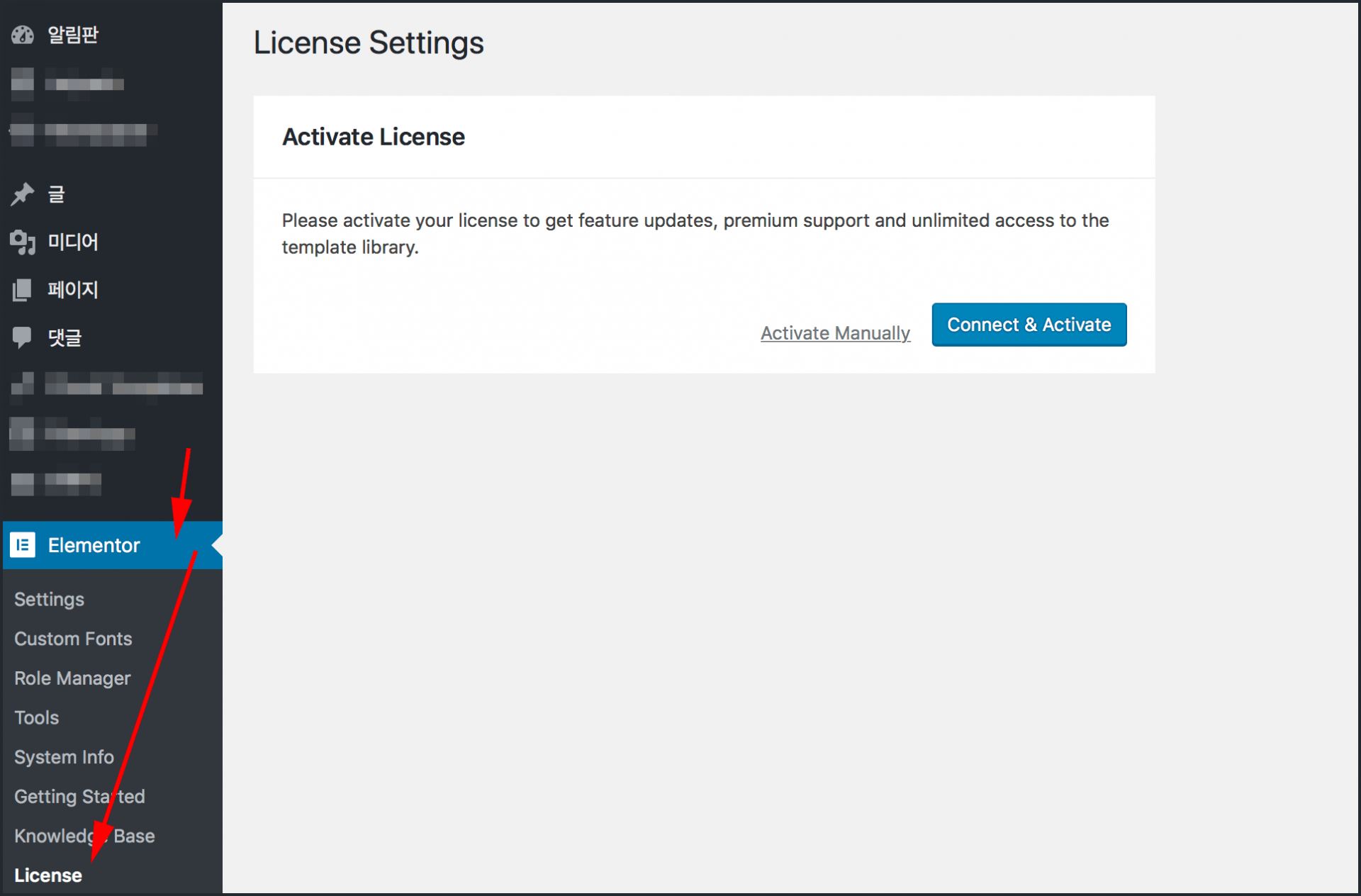The height and width of the screenshot is (896, 1361).
Task: Click the media library icon
Action: click(x=23, y=242)
